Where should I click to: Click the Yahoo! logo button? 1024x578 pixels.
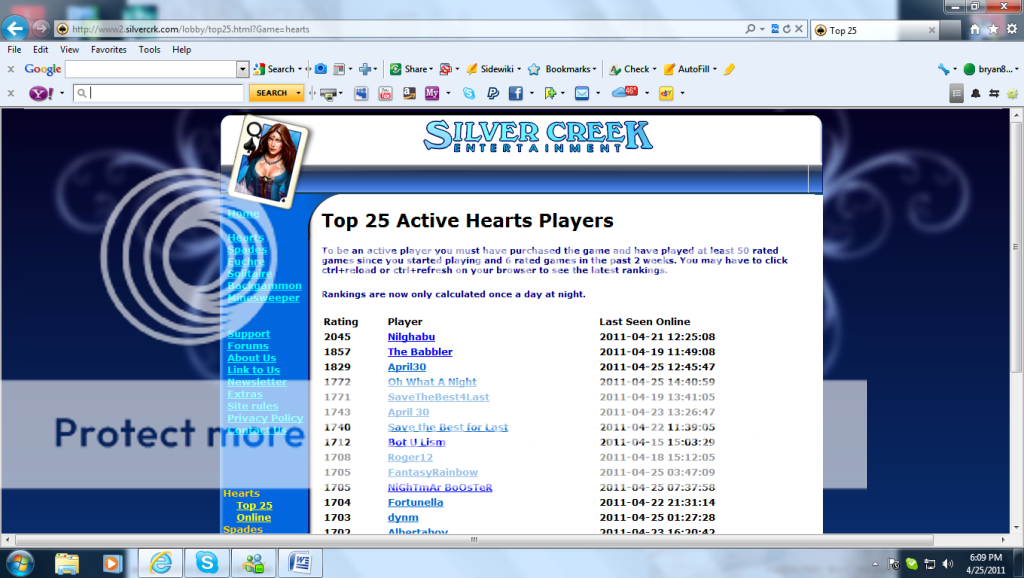point(41,93)
